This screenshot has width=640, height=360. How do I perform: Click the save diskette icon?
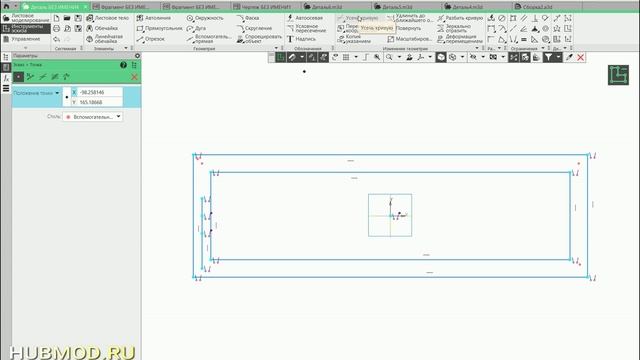pyautogui.click(x=78, y=18)
